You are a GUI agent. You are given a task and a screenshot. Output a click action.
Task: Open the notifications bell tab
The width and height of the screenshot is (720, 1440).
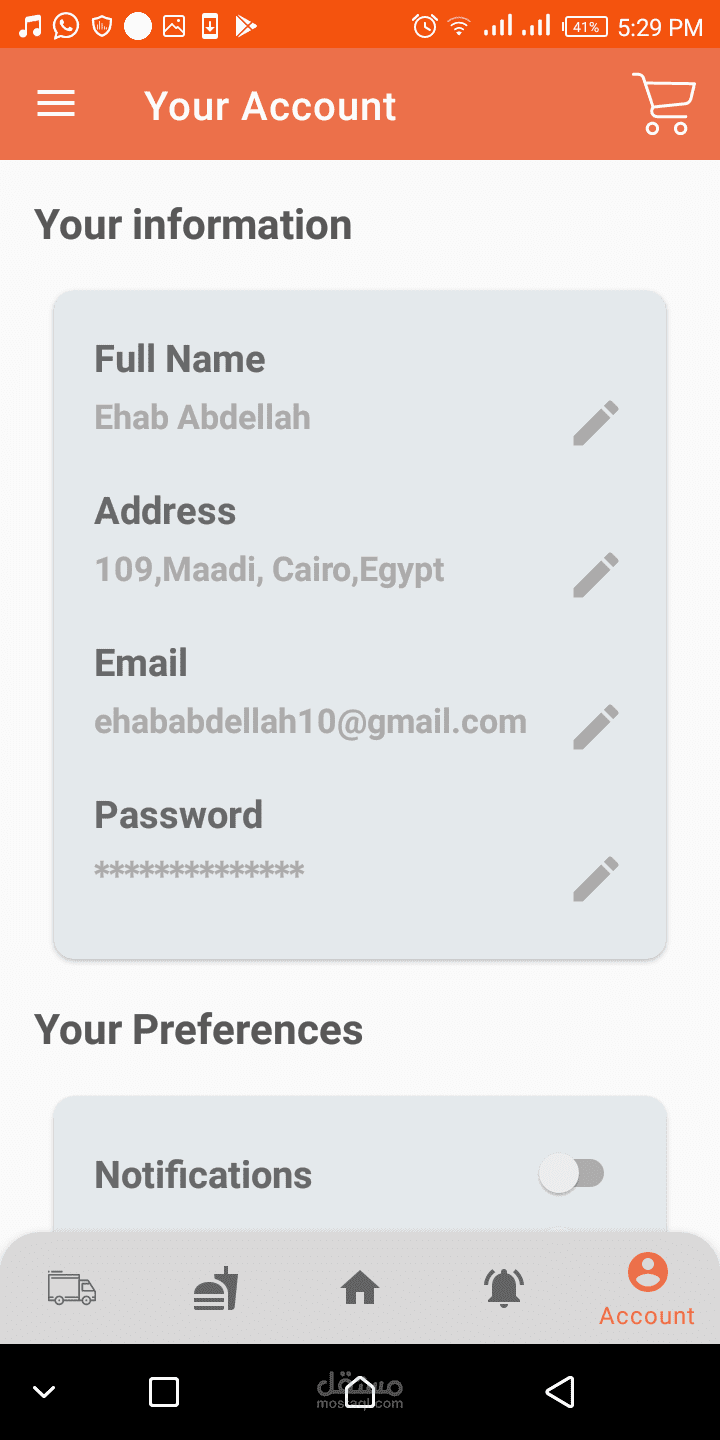504,1288
